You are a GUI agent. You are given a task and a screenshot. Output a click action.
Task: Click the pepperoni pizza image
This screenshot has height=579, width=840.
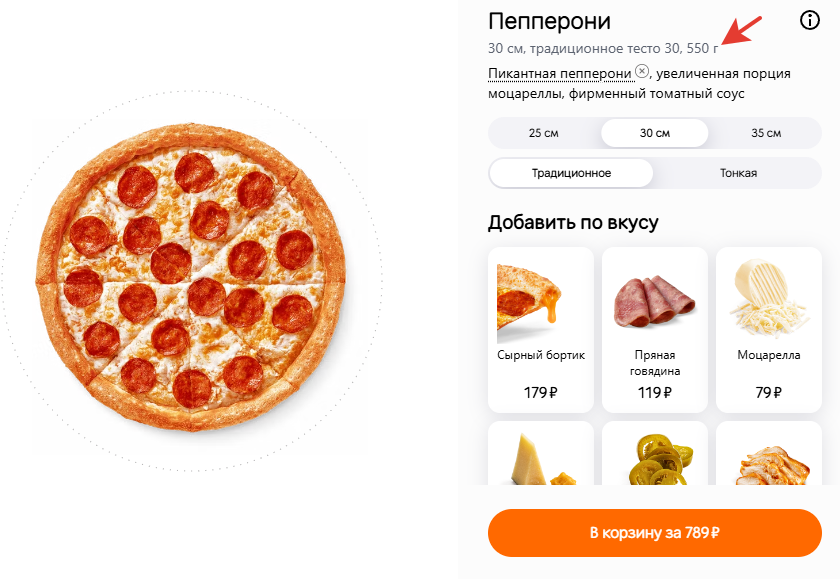[x=191, y=277]
